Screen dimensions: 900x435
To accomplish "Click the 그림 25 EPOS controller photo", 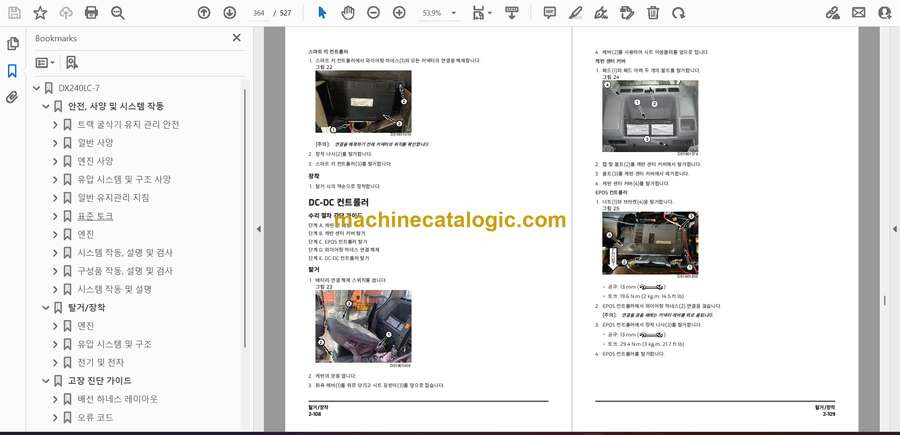I will [650, 243].
